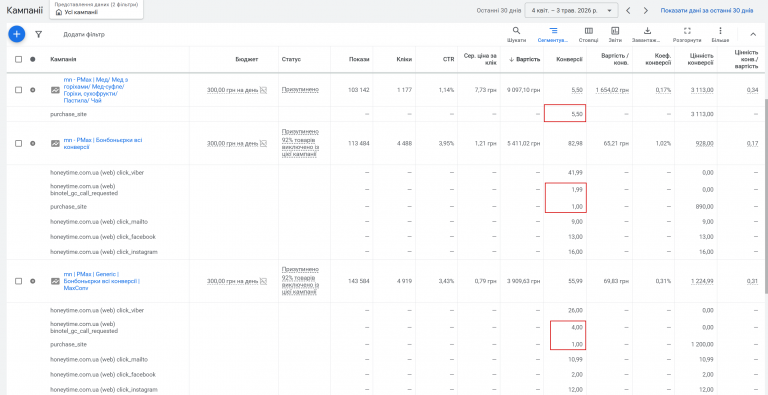
Task: Open the date range dropdown '4 квіт. – 3 трав. 2026 р.'
Action: coord(571,10)
